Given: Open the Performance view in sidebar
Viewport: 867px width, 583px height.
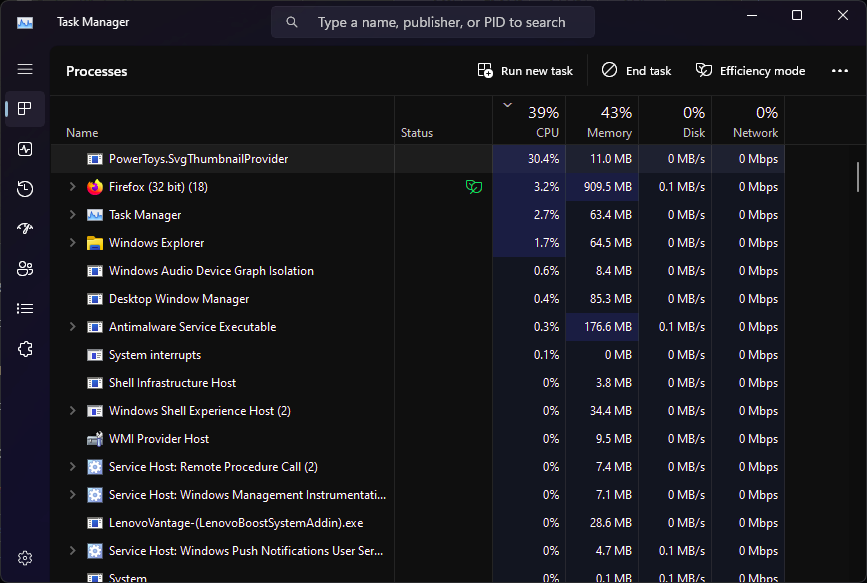Looking at the screenshot, I should pos(24,149).
